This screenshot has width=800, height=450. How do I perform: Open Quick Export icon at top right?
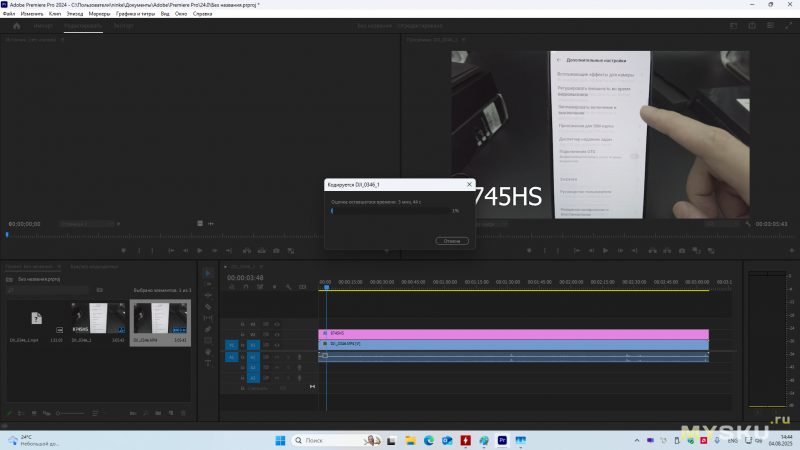coord(752,26)
